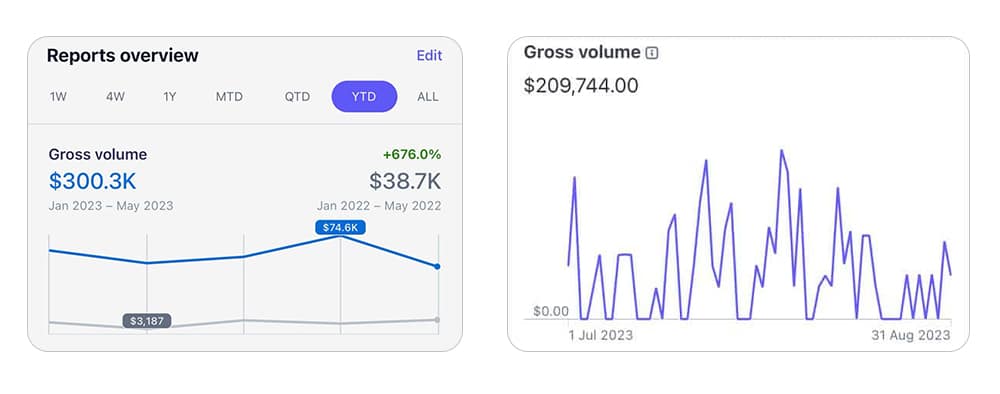Click the $209,744.00 gross volume total
This screenshot has height=394, width=1000.
tap(581, 85)
